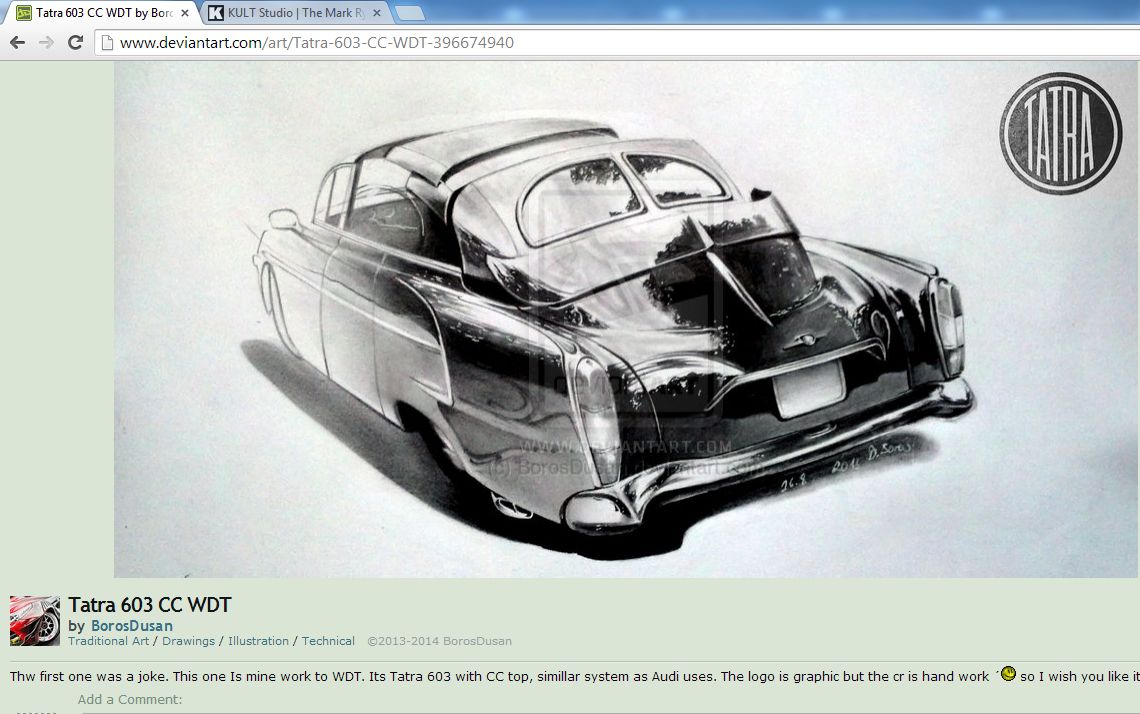Click the BorosDusan red car avatar

coord(35,621)
